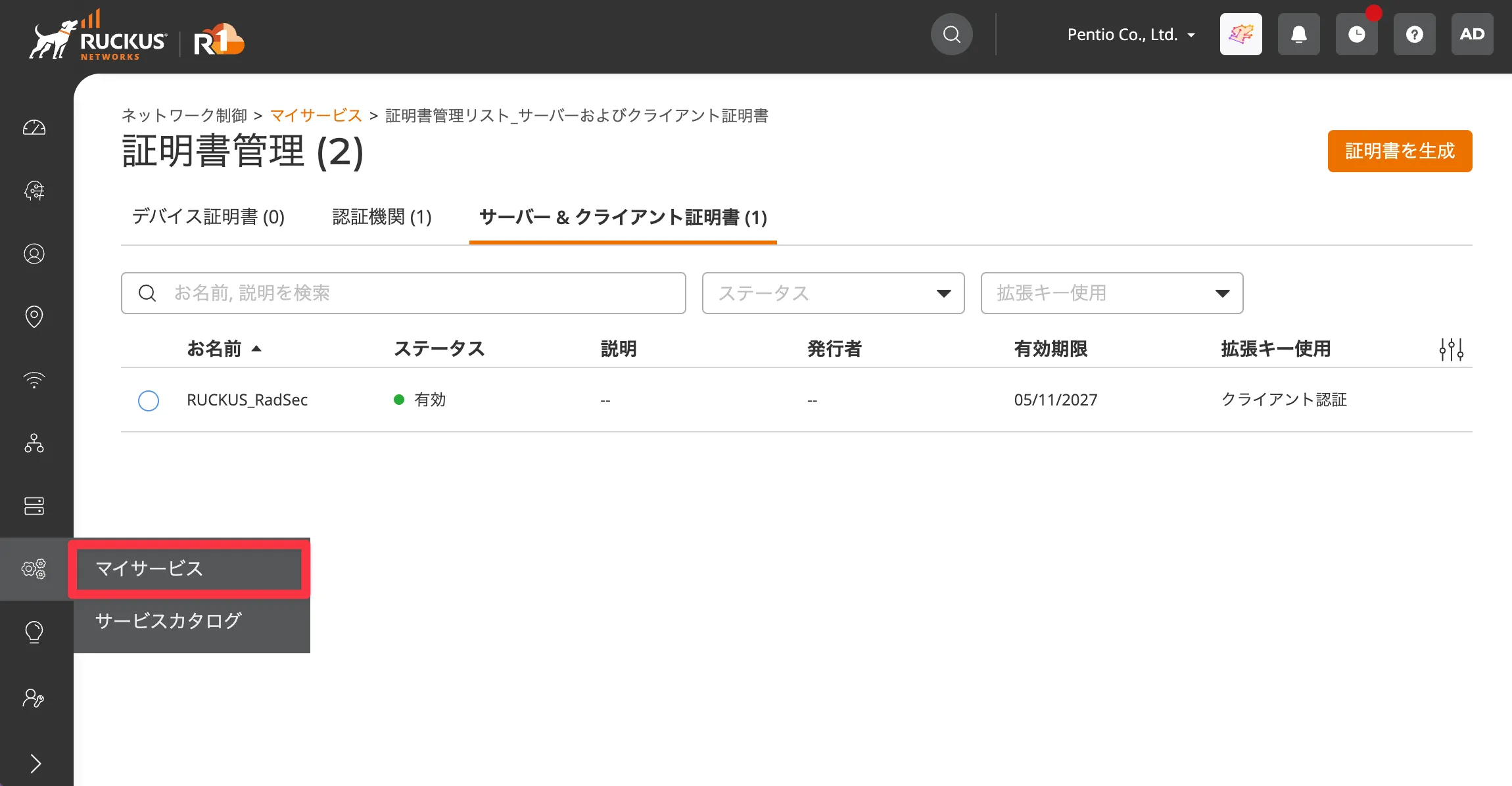Click the 証明書を生成 button
1512x786 pixels.
click(1400, 151)
